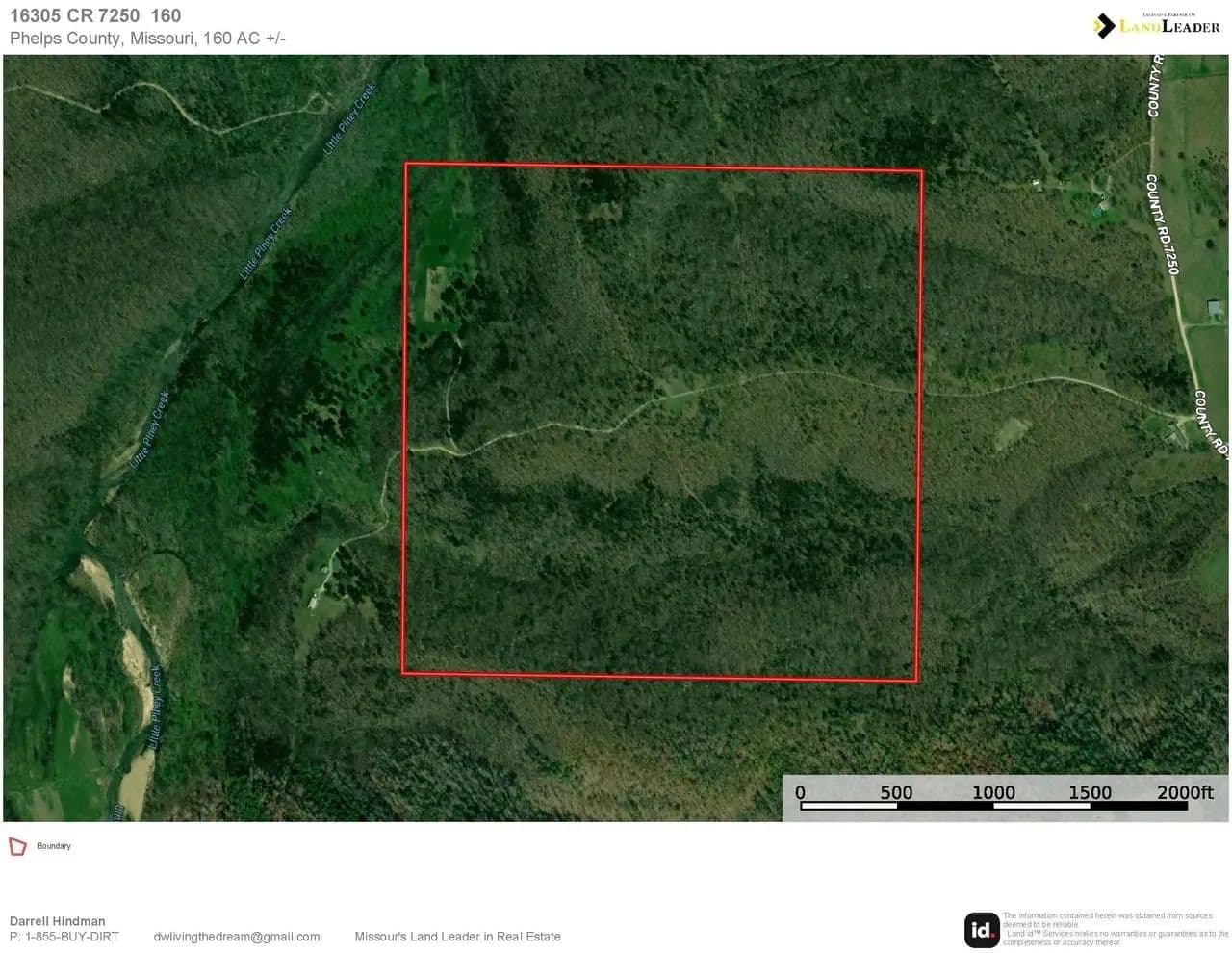This screenshot has width=1232, height=953.
Task: Click the "0" label on the scale bar
Action: [800, 792]
